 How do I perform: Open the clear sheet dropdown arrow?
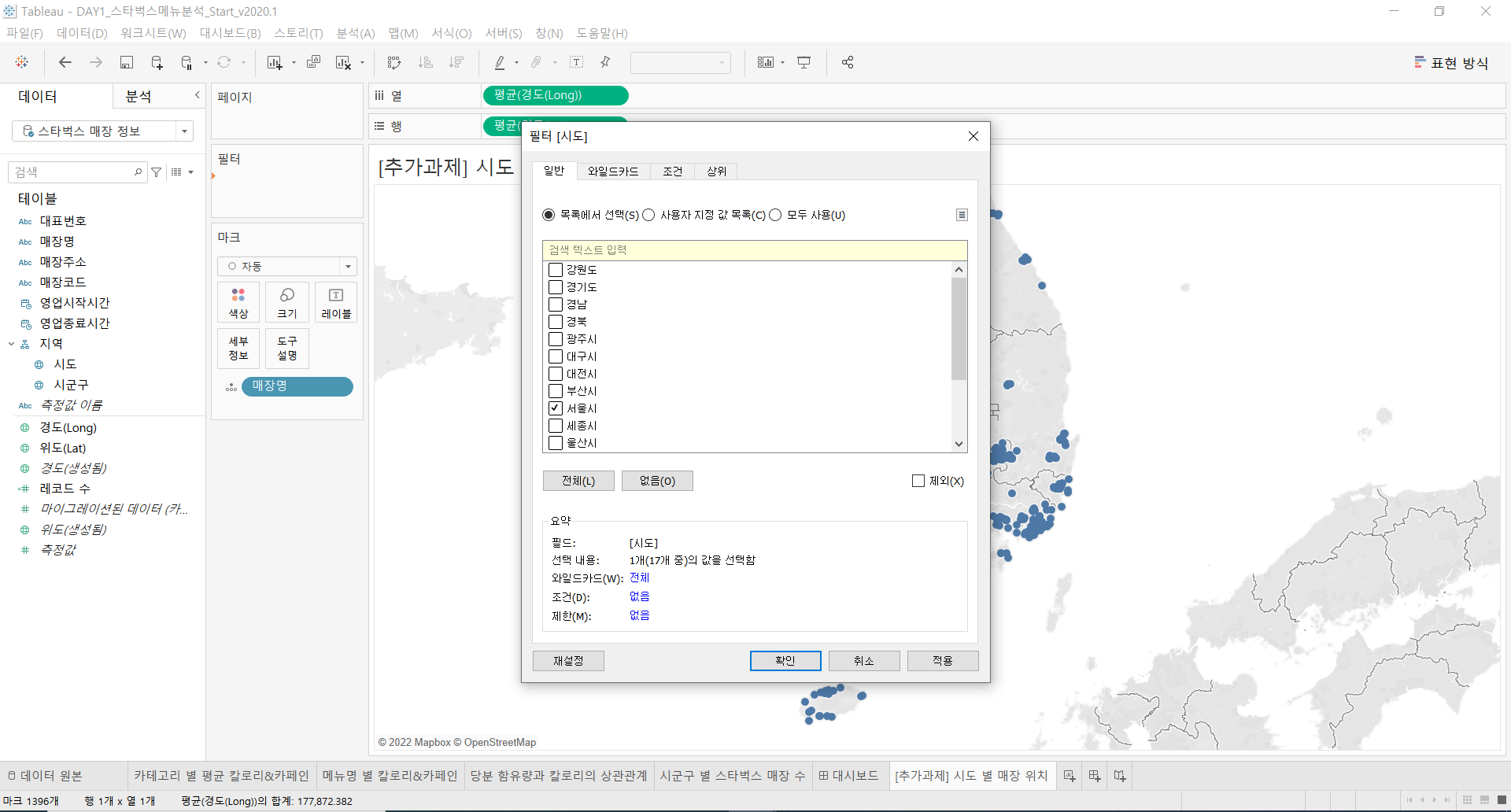363,63
